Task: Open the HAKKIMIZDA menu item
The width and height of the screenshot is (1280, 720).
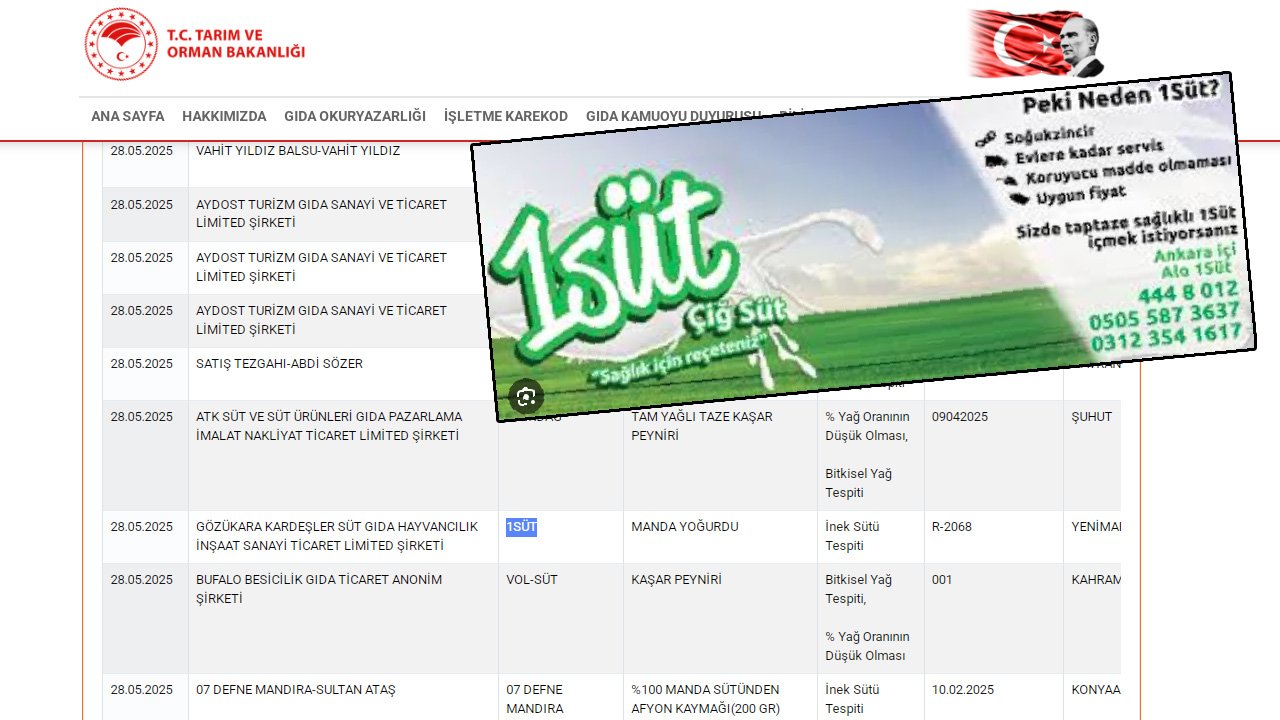Action: coord(224,116)
